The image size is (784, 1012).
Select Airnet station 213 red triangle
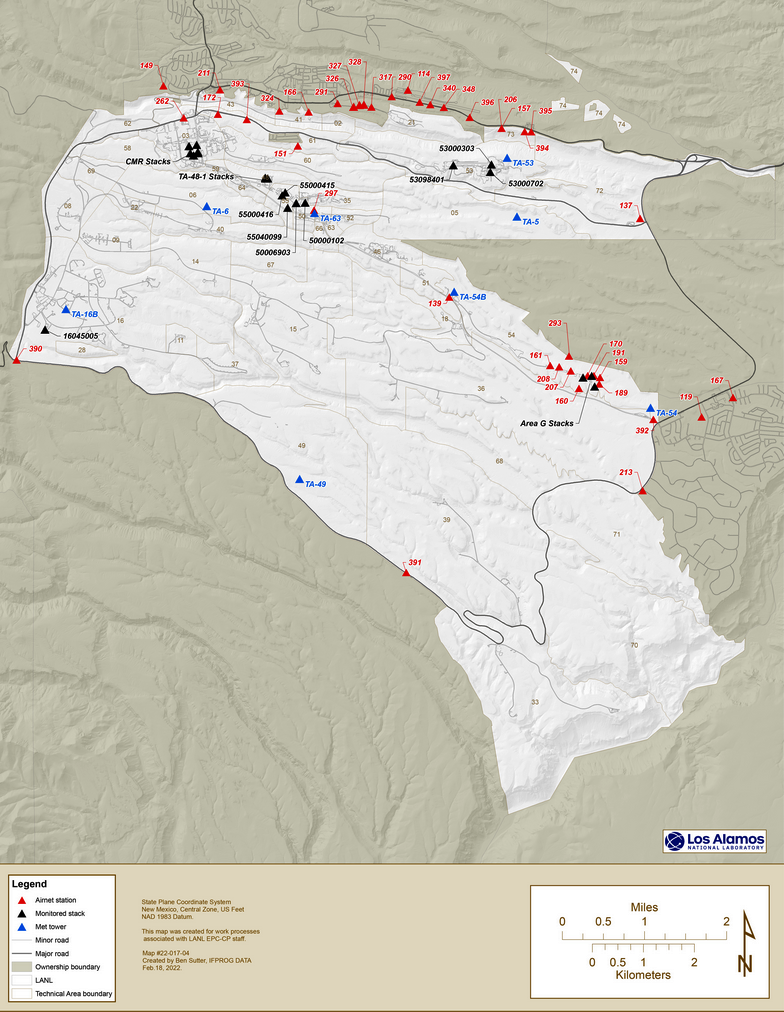(642, 490)
